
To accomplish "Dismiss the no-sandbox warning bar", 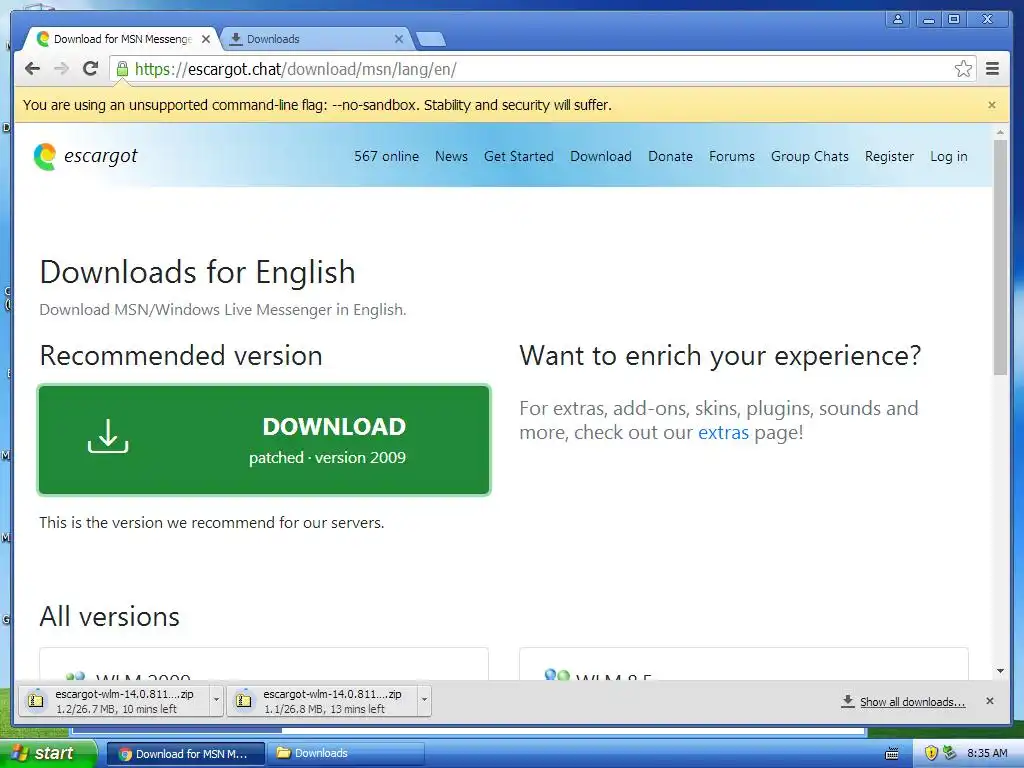I will [991, 105].
